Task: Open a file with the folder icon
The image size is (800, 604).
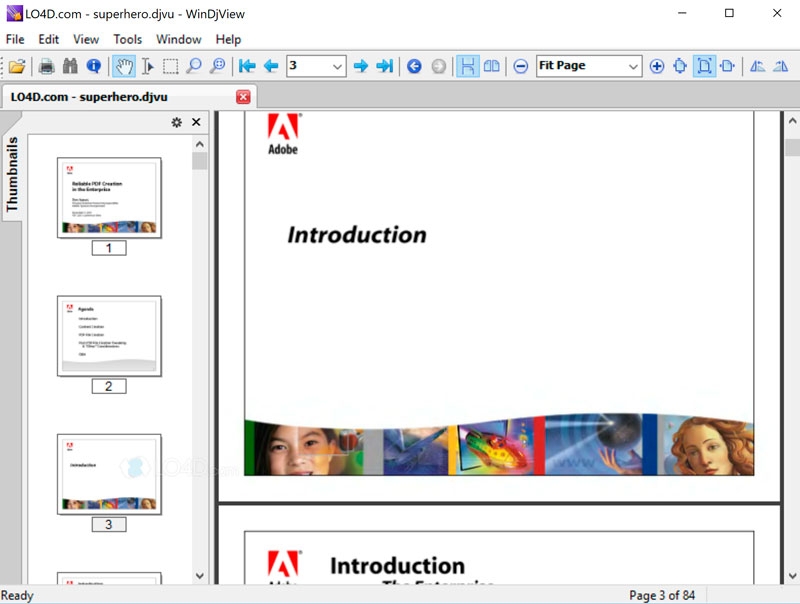Action: pos(17,66)
